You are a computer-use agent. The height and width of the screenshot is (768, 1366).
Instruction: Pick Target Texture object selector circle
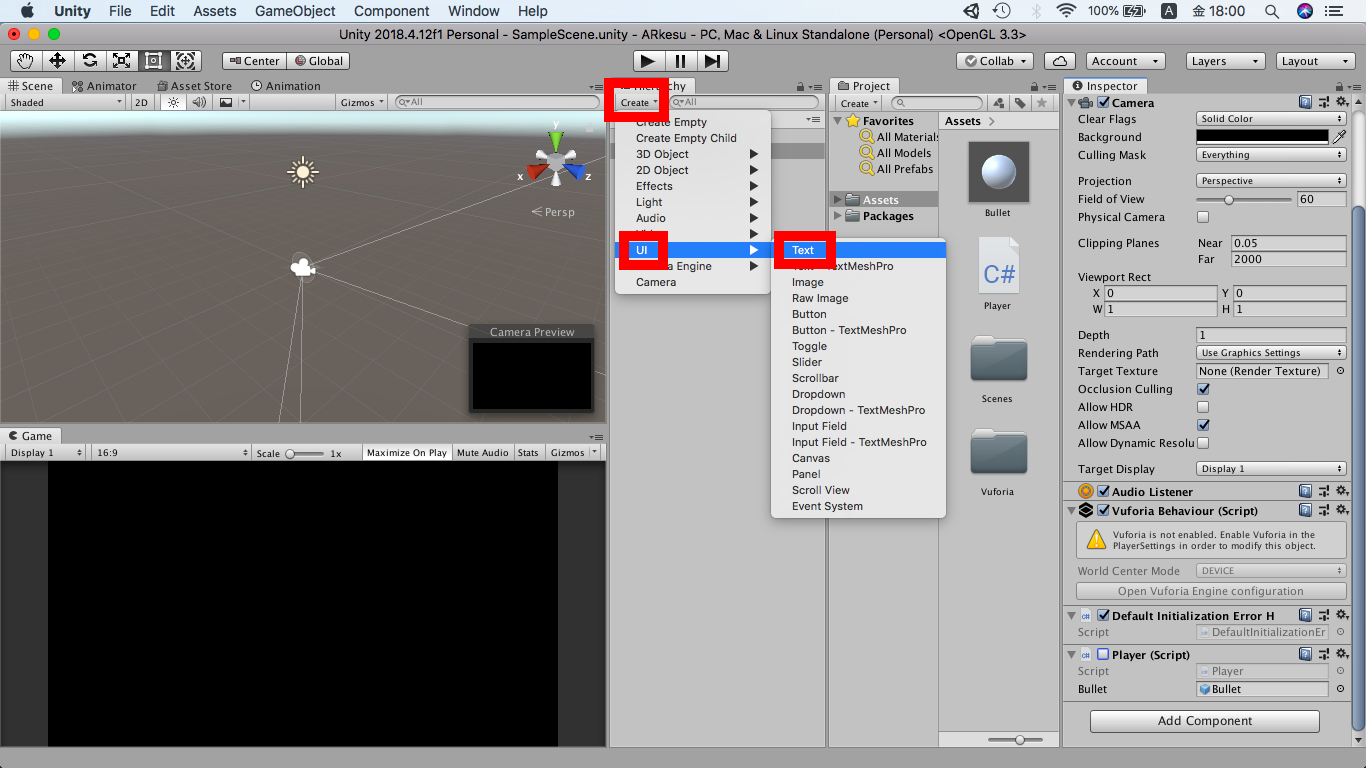pyautogui.click(x=1340, y=371)
